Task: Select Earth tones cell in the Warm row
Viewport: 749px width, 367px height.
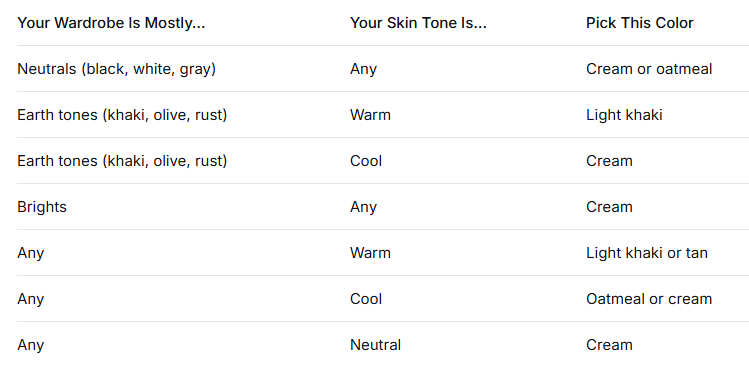Action: coord(122,115)
